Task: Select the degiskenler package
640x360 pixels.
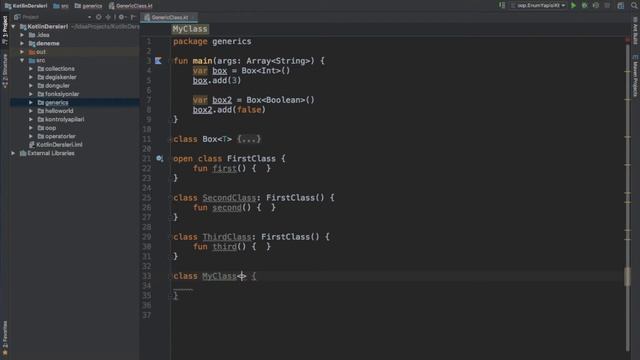Action: click(60, 77)
